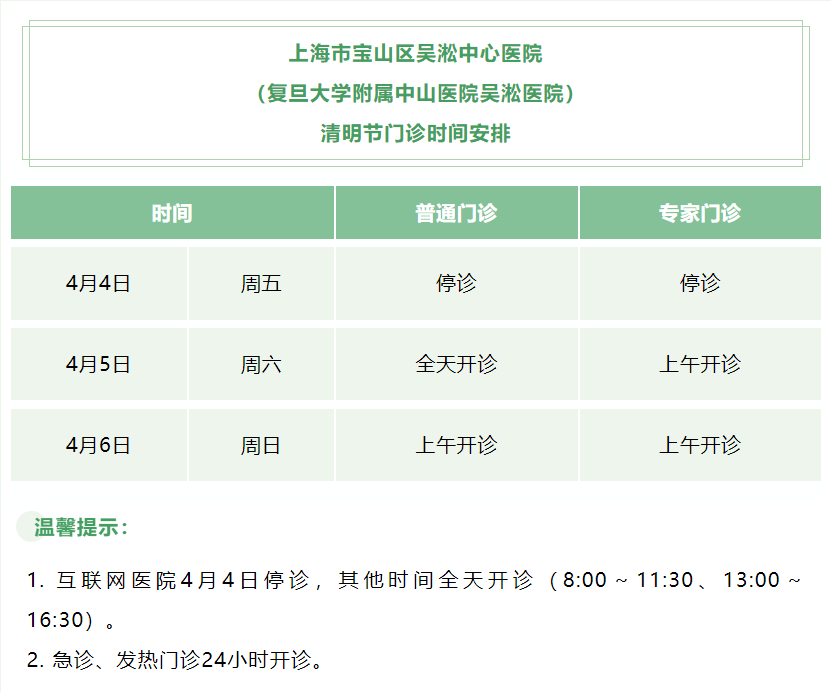Select the 普通门诊 column header
The image size is (831, 692).
456,213
